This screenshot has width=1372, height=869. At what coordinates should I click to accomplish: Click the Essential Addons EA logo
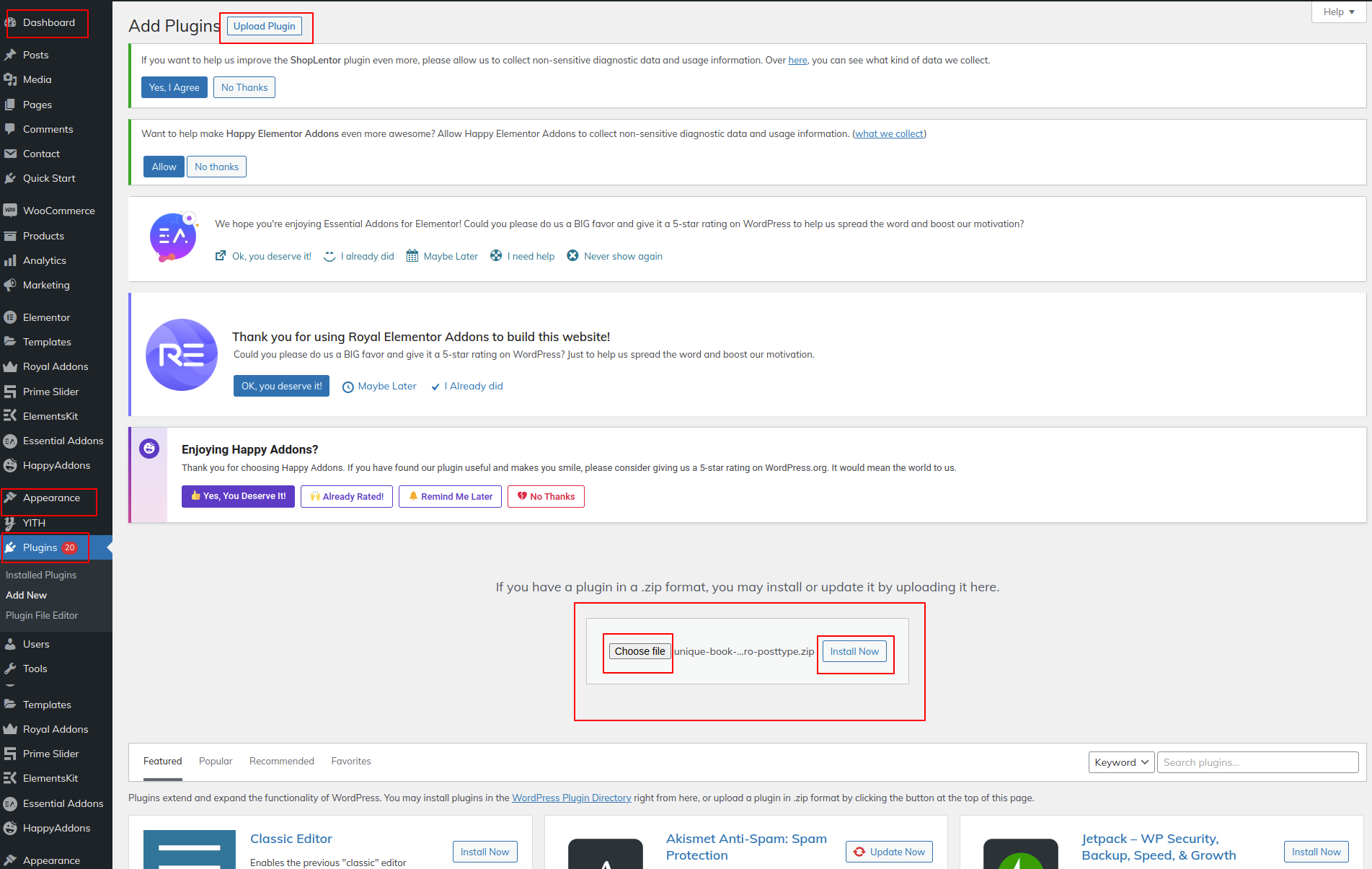coord(173,237)
